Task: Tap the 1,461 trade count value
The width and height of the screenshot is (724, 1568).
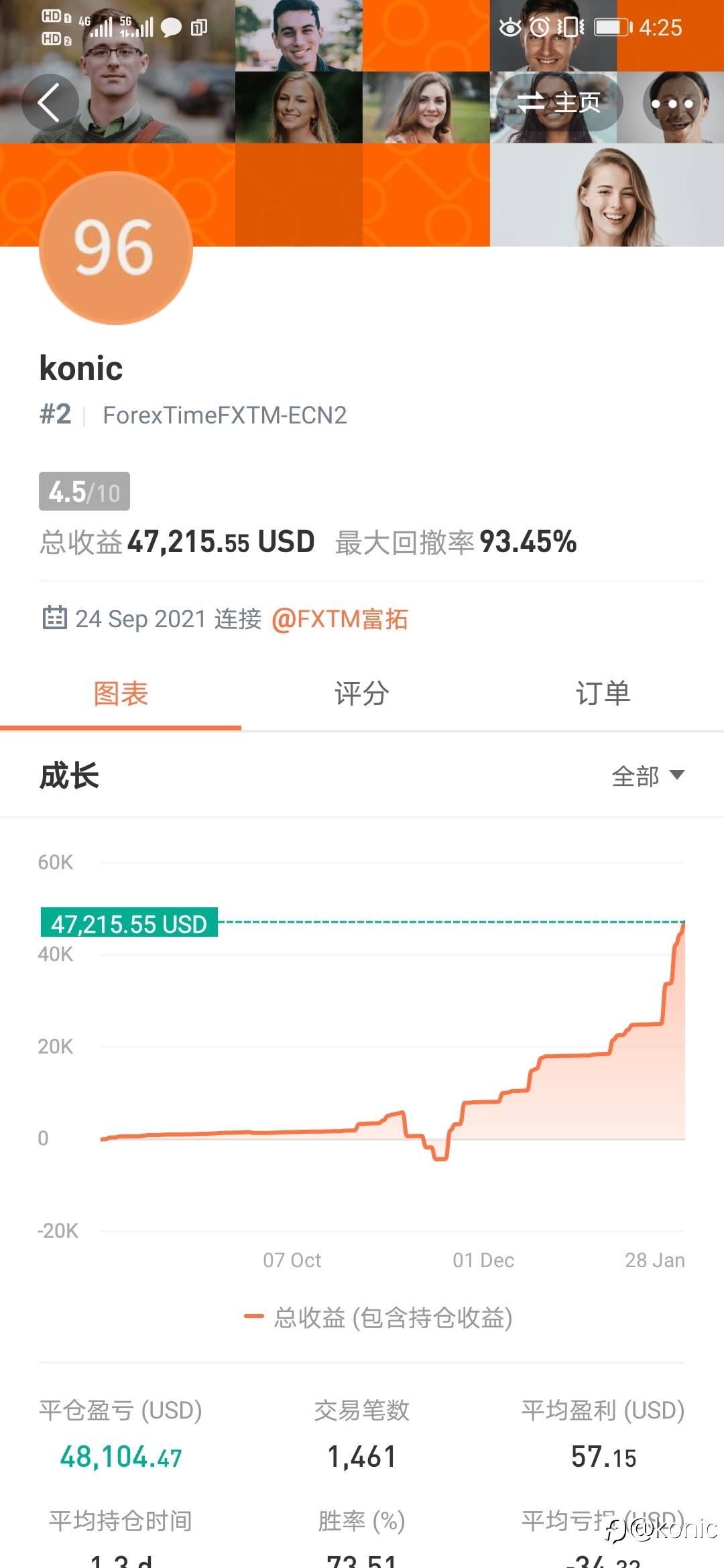Action: 362,1457
